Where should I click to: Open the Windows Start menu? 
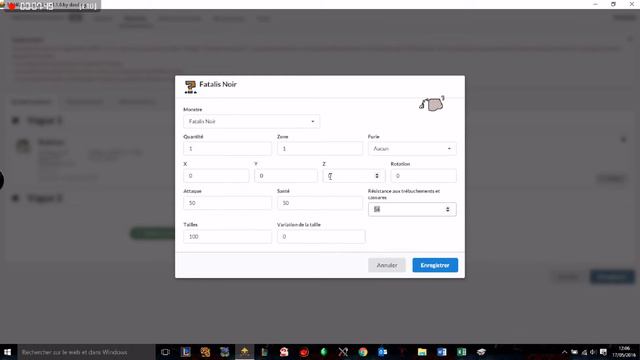point(7,352)
